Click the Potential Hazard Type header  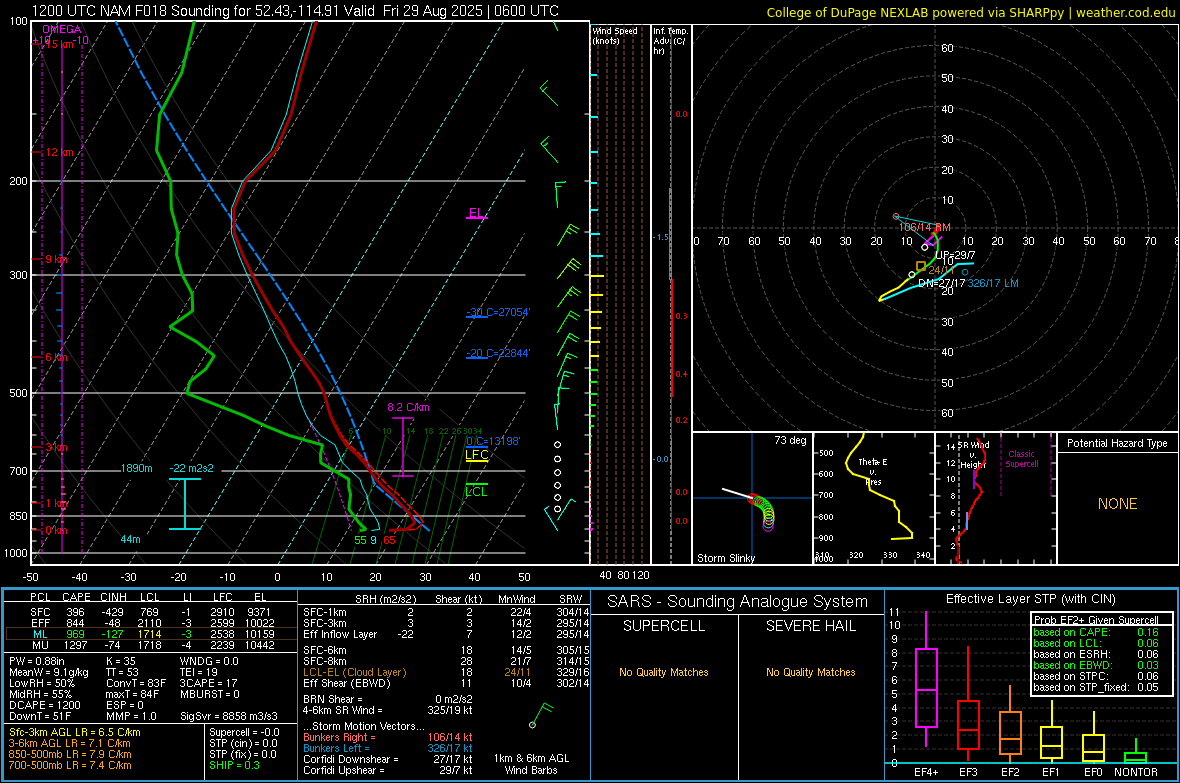coord(1117,443)
